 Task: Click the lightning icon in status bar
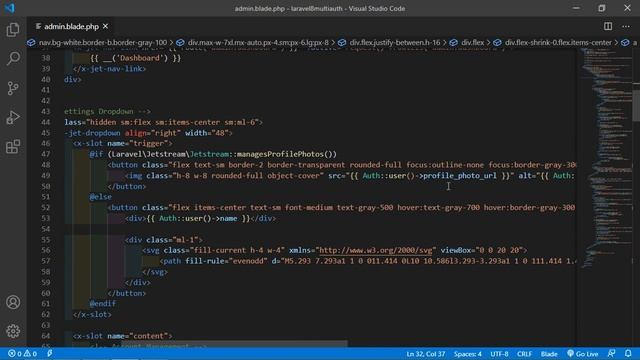[x=50, y=353]
